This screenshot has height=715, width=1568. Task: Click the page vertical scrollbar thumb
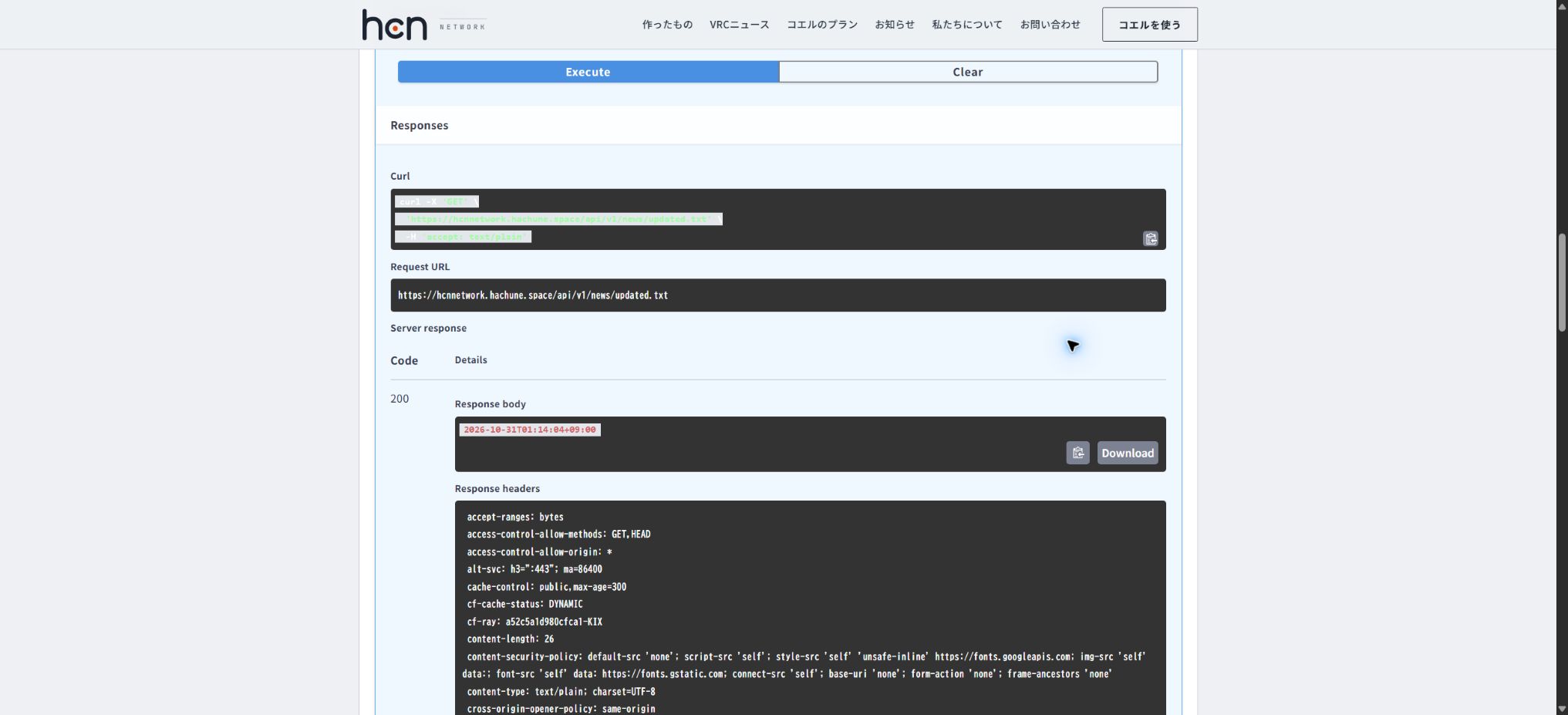click(1562, 282)
